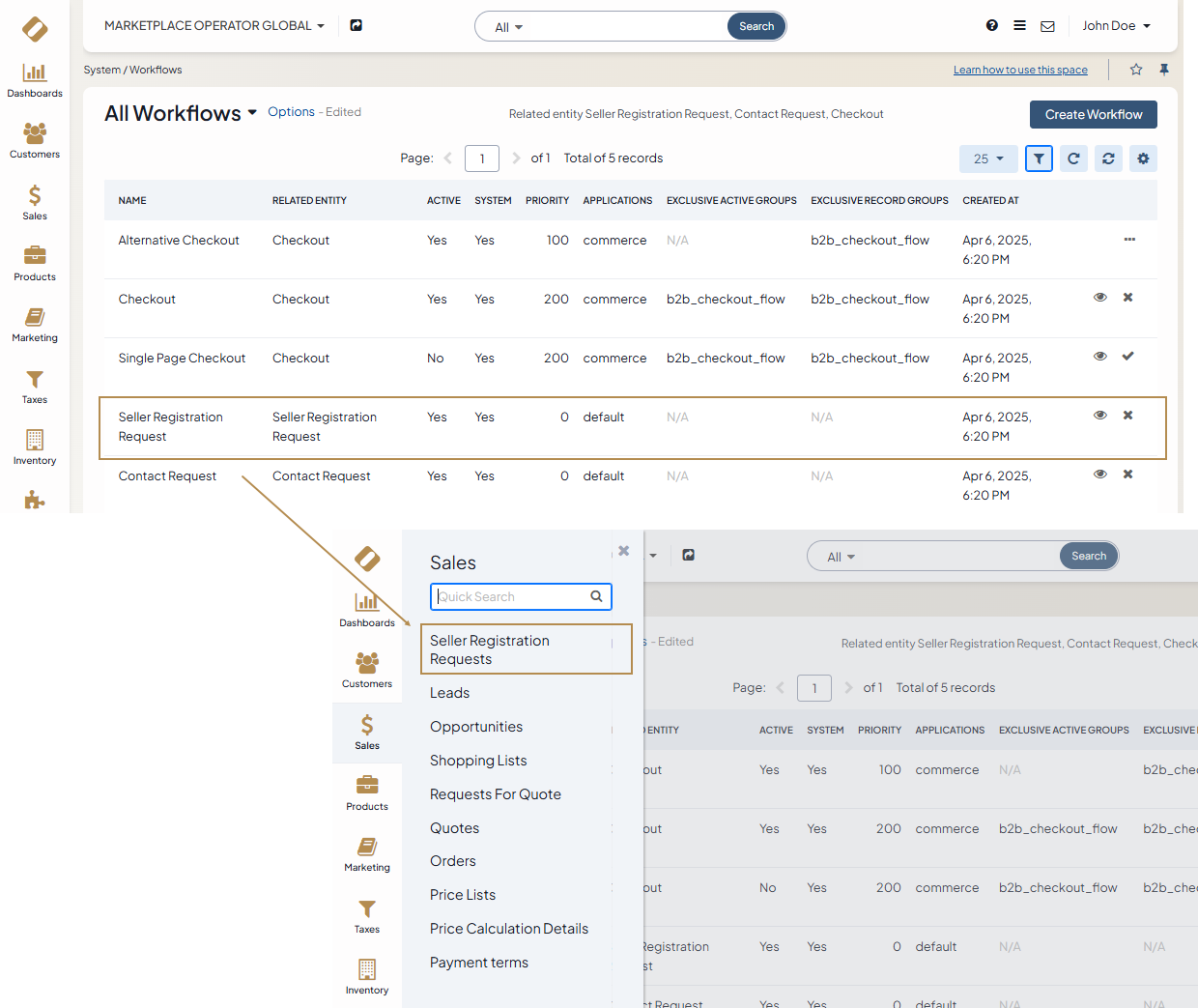This screenshot has height=1008, width=1198.
Task: Pin this page using the pushpin icon
Action: pos(1164,70)
